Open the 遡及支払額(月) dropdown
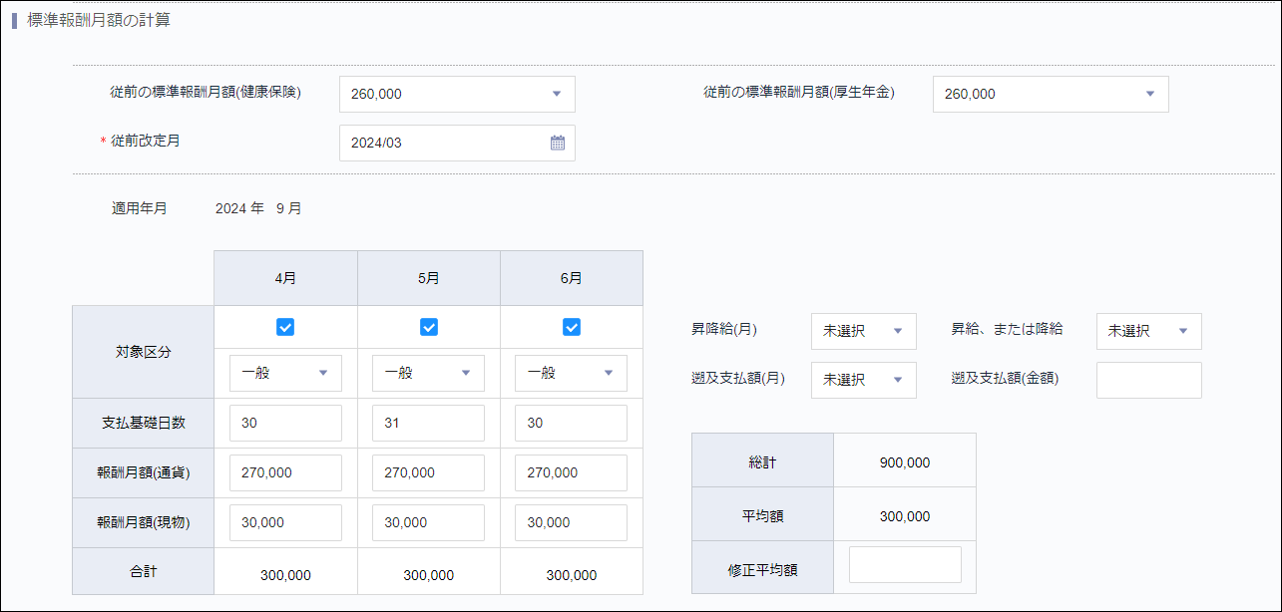Screen dimensions: 1282x612 [x=864, y=380]
